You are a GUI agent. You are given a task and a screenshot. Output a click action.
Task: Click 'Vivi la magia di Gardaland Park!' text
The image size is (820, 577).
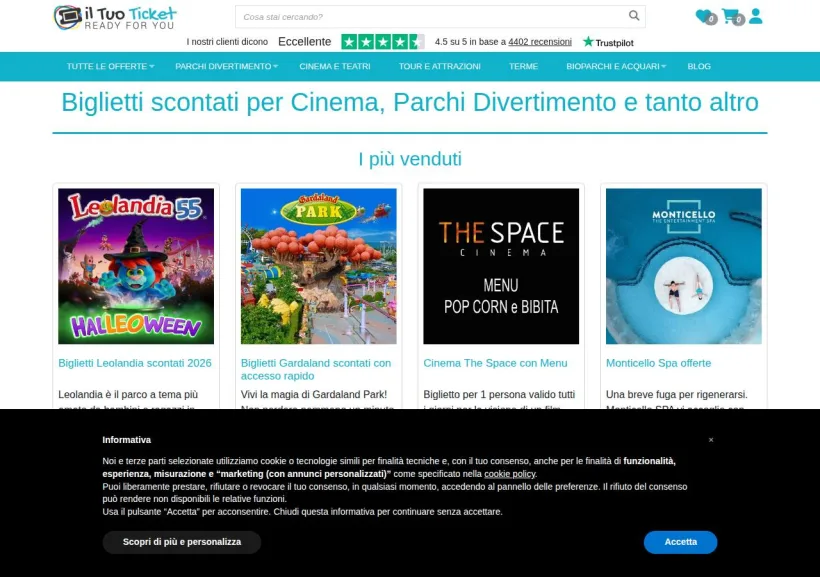coord(314,394)
